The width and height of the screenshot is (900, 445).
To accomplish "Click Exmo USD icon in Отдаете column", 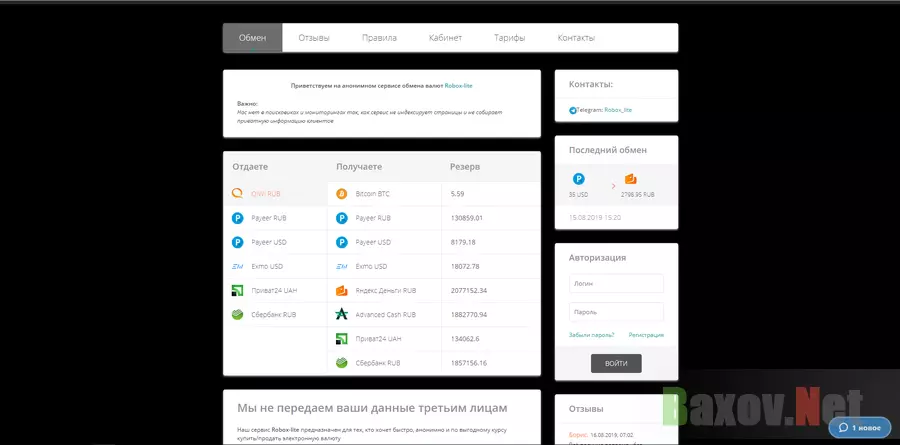I will pyautogui.click(x=237, y=266).
